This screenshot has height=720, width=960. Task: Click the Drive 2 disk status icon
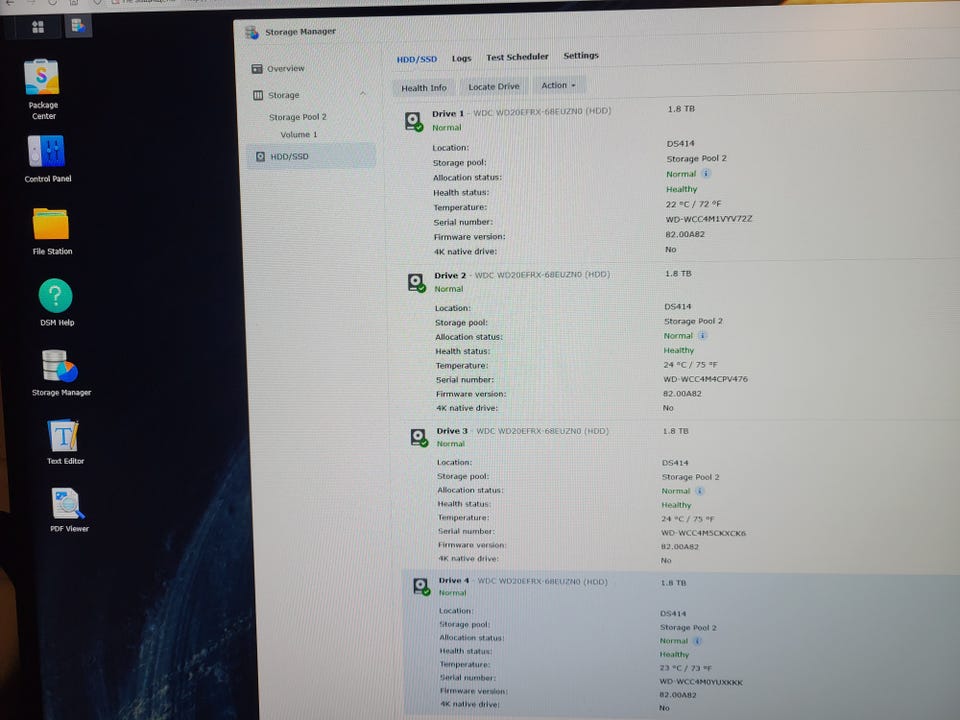click(x=416, y=282)
